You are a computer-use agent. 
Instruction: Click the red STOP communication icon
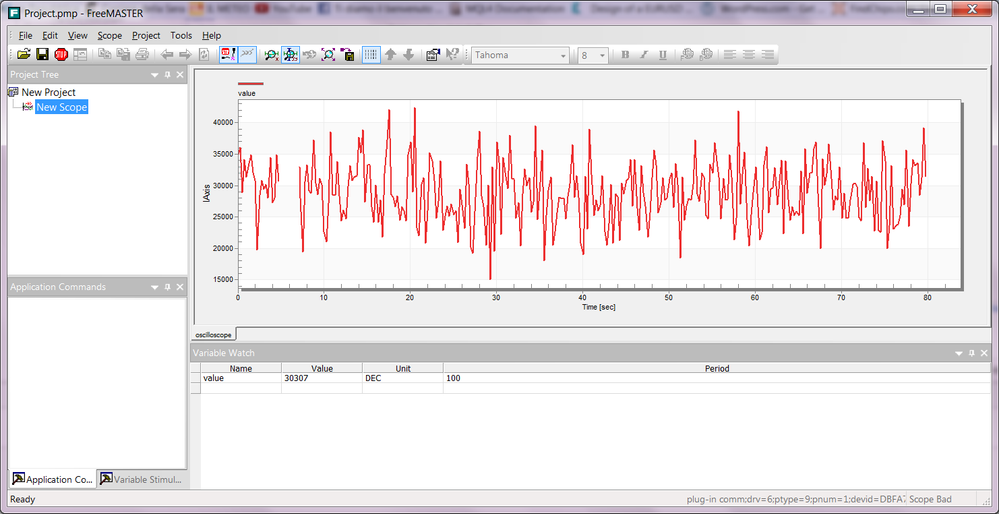61,55
